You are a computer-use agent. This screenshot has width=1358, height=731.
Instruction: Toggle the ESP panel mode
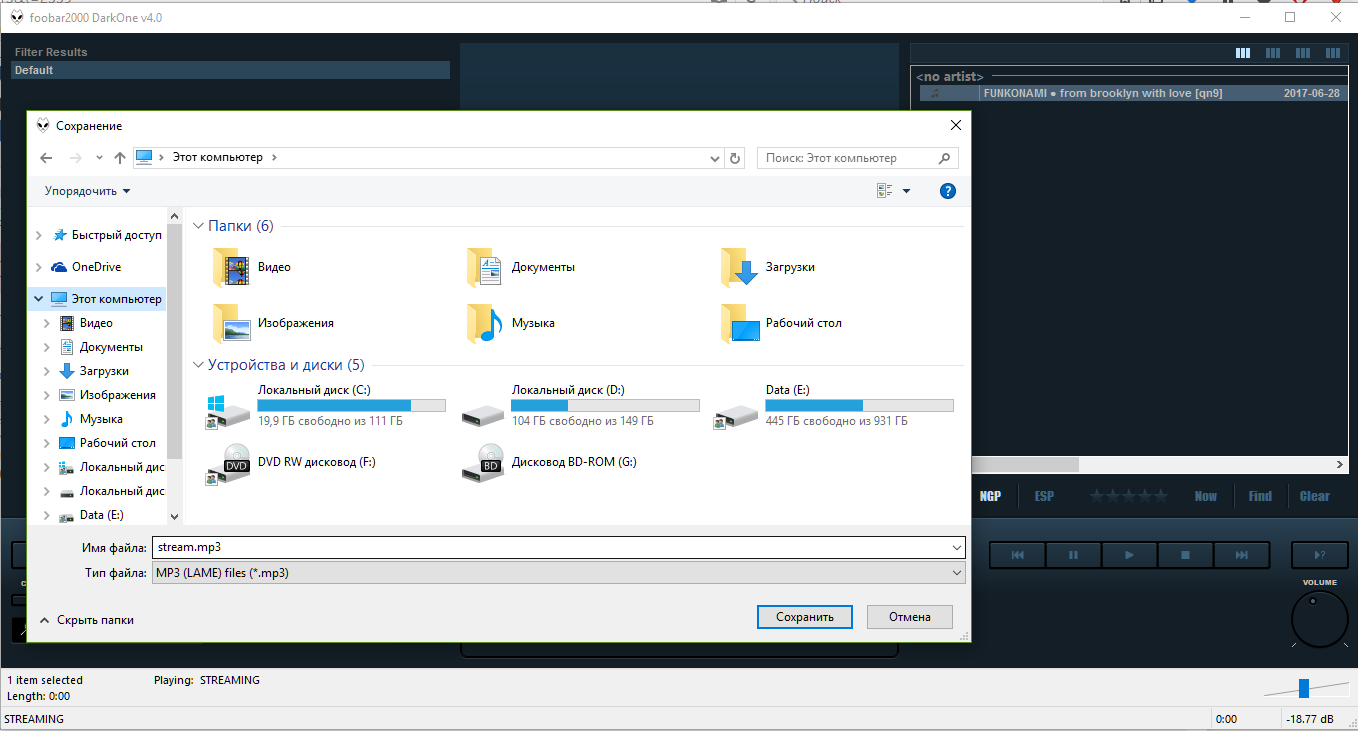[x=1044, y=496]
